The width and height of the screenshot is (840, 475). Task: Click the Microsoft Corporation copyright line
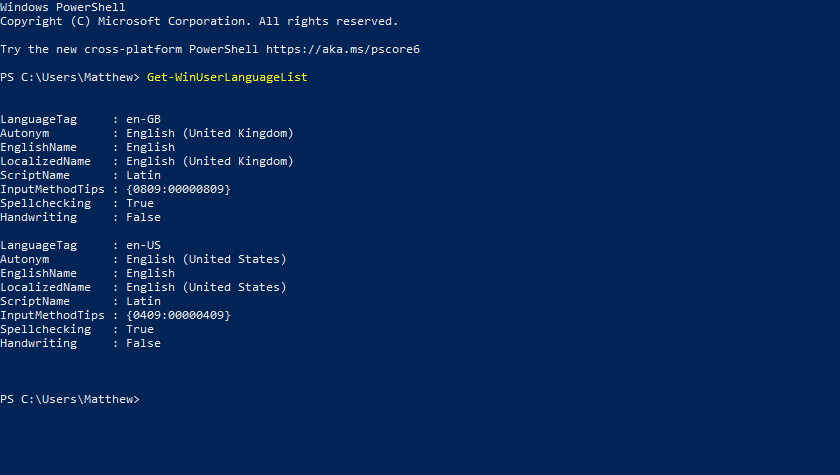click(199, 21)
